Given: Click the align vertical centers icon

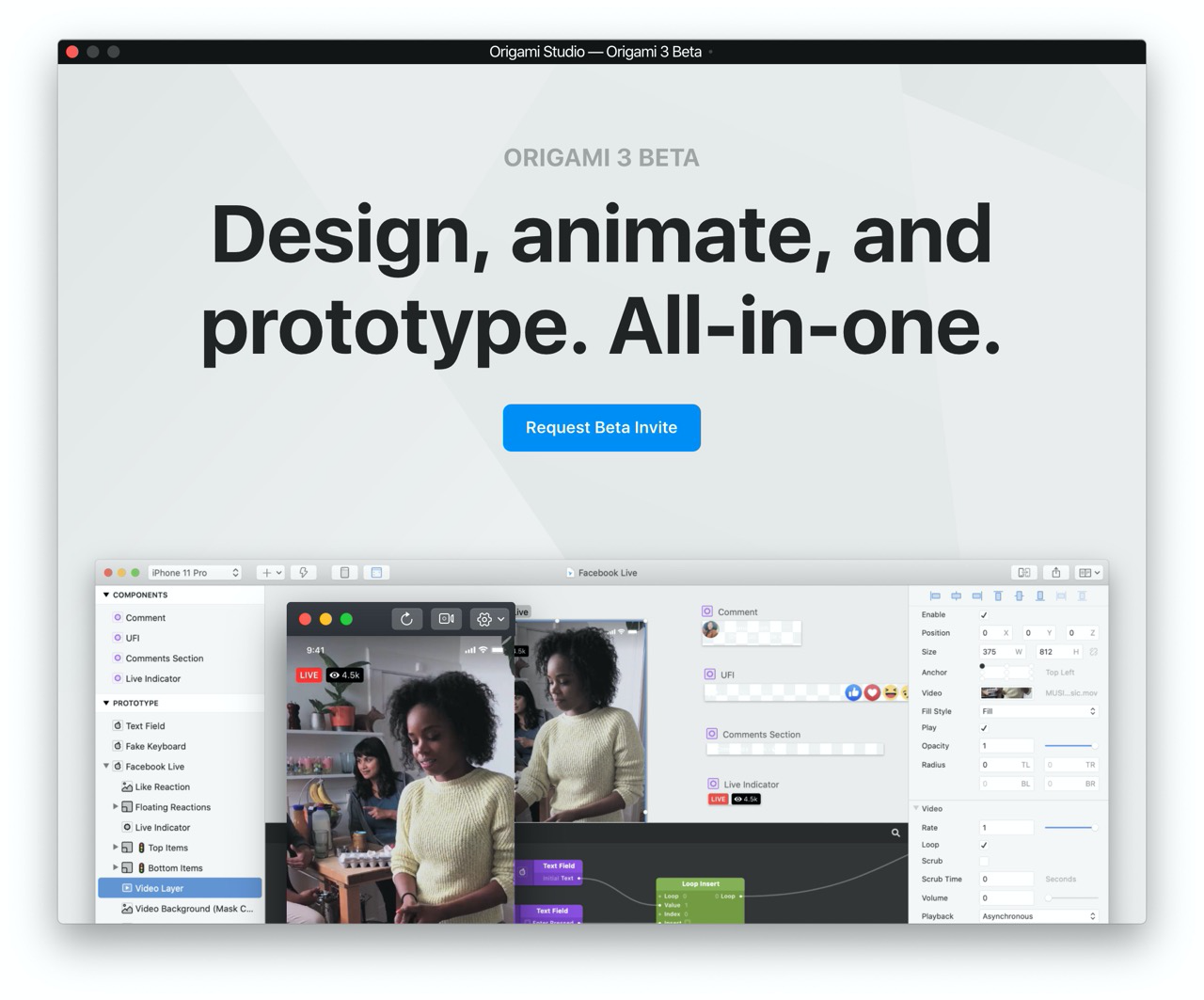Looking at the screenshot, I should point(1019,595).
